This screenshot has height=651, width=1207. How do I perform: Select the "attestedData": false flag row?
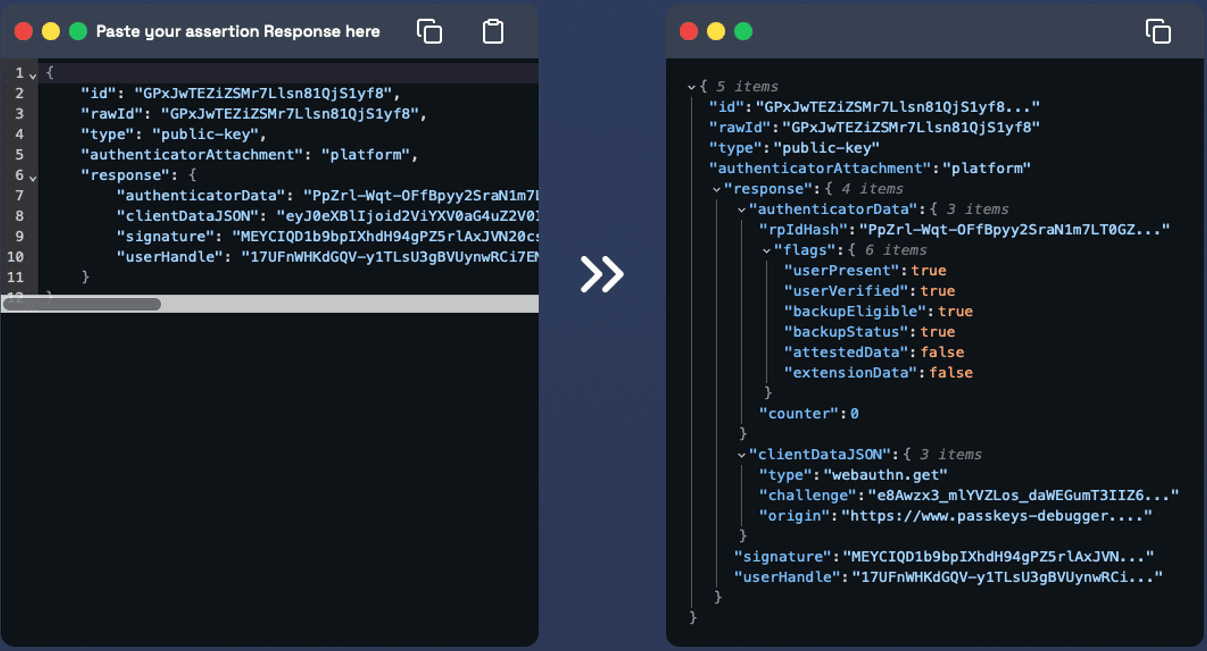[x=873, y=353]
